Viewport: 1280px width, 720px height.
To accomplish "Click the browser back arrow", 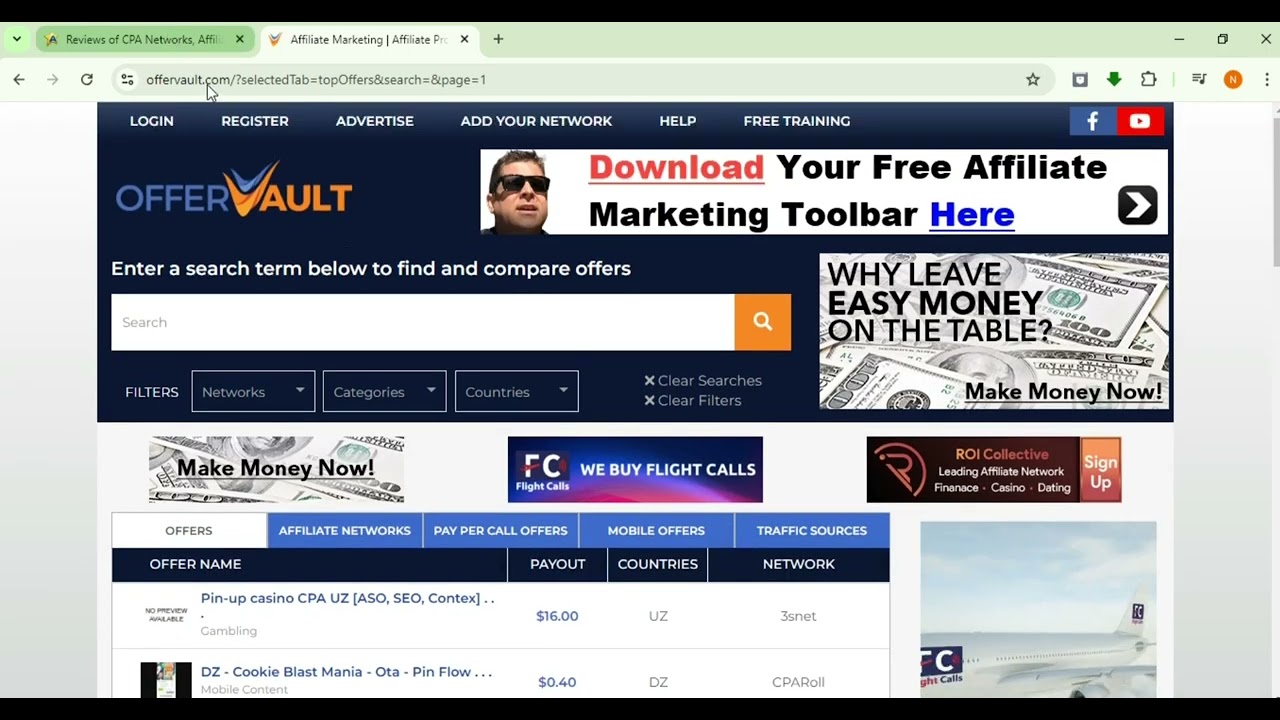I will 19,80.
